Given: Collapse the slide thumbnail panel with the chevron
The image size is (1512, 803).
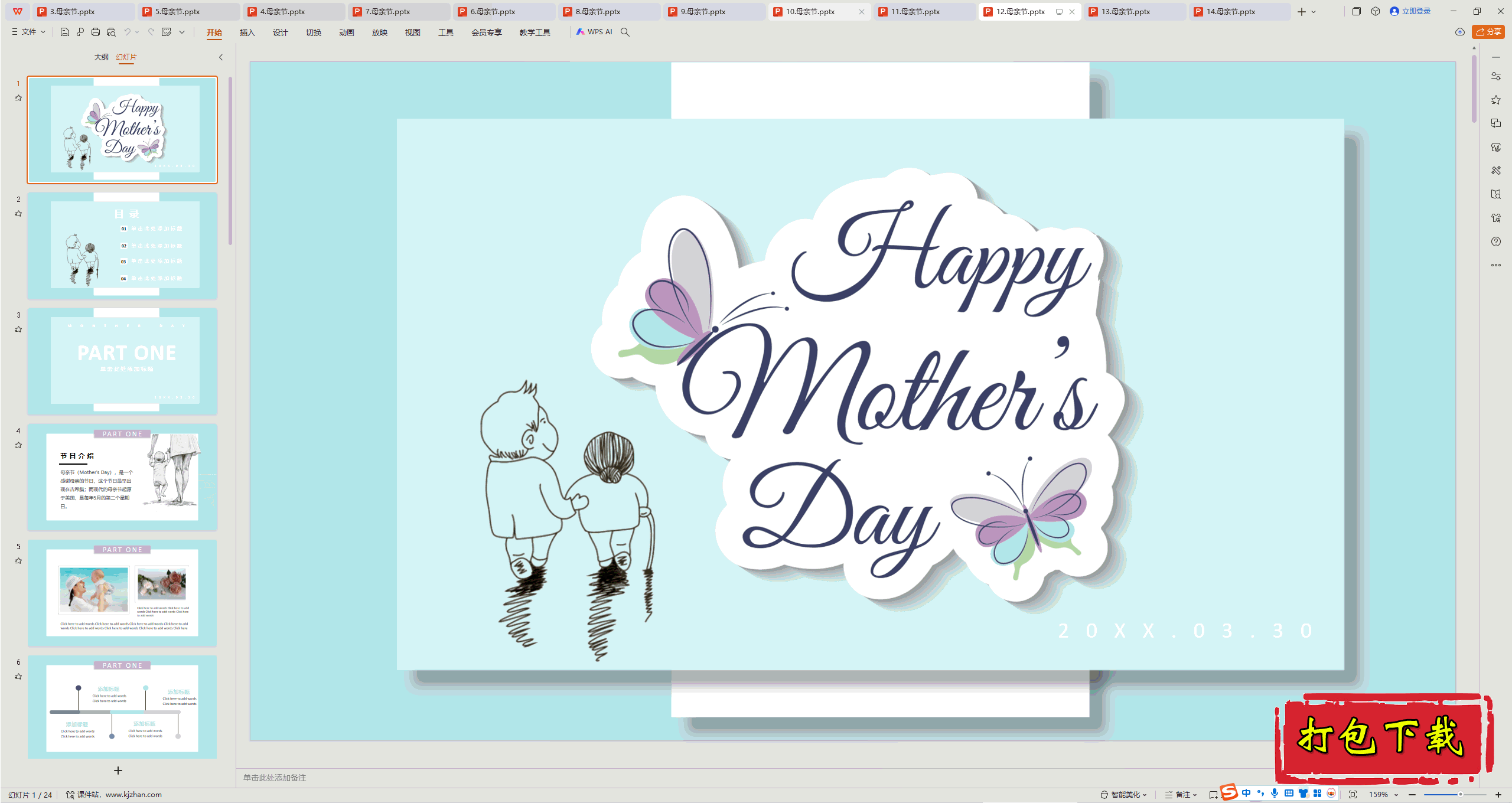Looking at the screenshot, I should 221,57.
